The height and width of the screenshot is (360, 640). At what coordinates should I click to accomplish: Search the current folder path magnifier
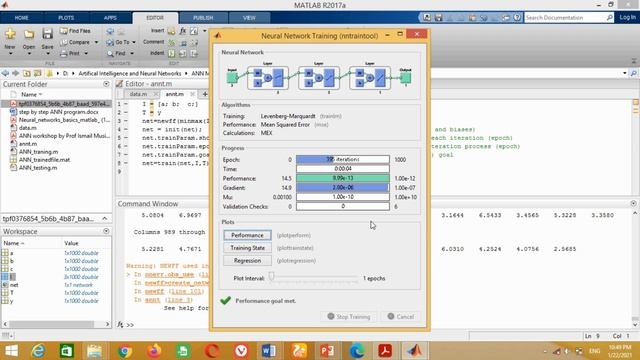click(633, 73)
